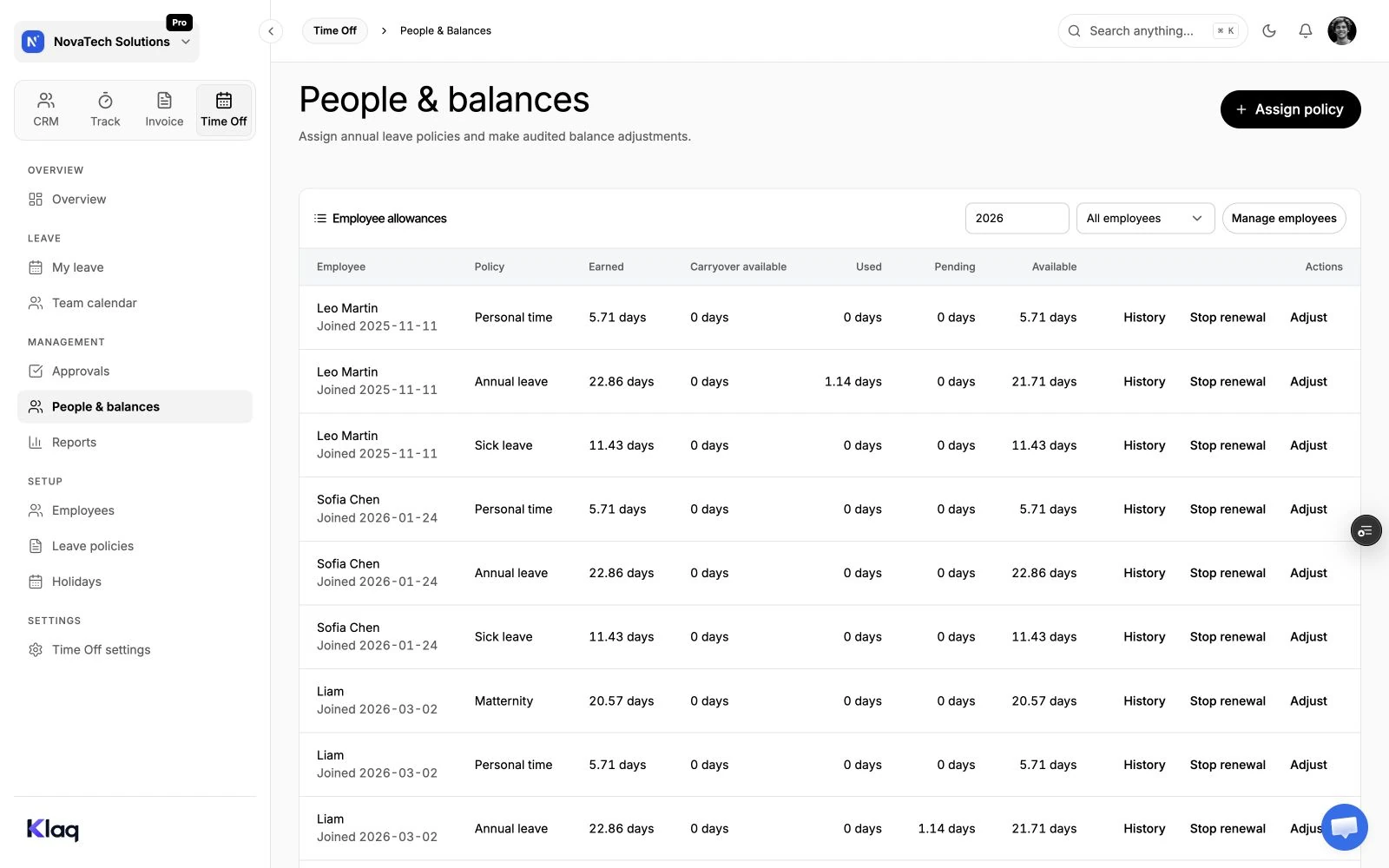This screenshot has width=1389, height=868.
Task: Adjust Leo Martin Sick leave balance
Action: [x=1308, y=445]
